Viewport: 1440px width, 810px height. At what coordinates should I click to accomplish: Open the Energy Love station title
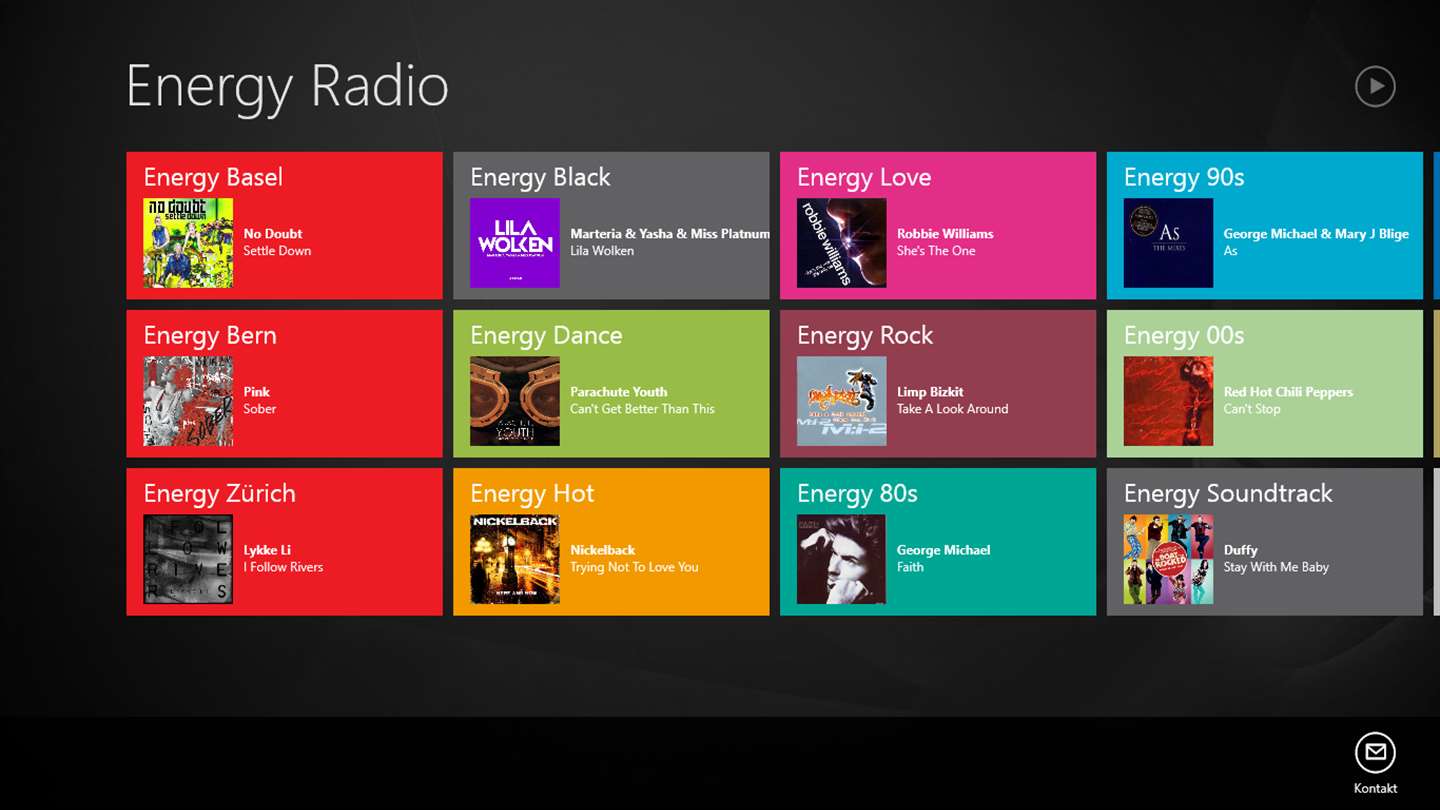point(864,178)
